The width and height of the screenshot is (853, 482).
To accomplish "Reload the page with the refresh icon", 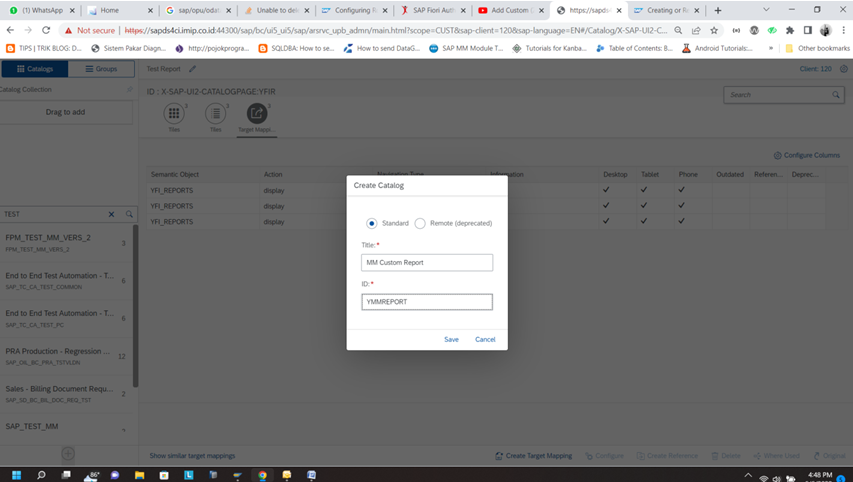I will pyautogui.click(x=46, y=30).
